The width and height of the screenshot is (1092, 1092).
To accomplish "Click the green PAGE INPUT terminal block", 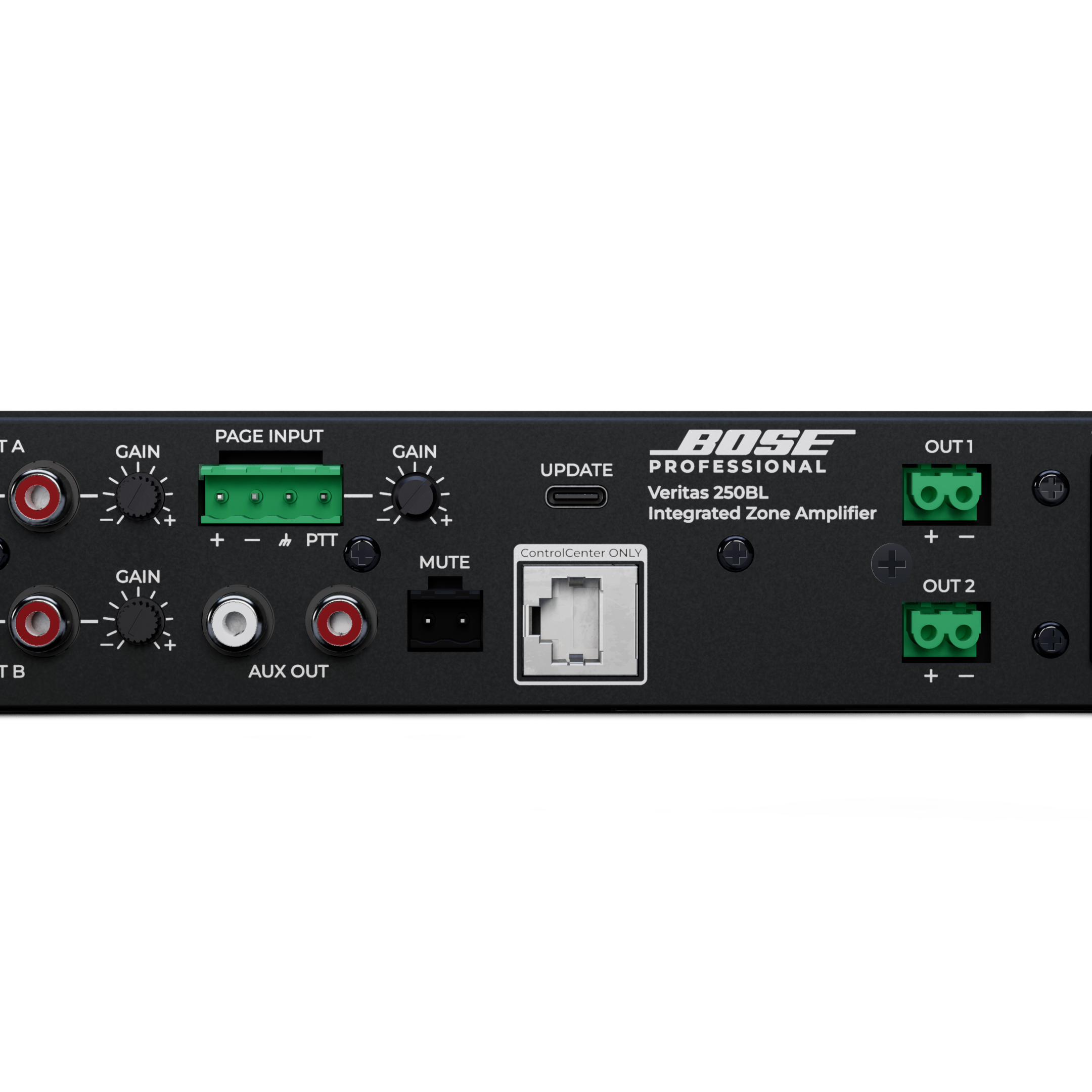I will click(x=271, y=494).
